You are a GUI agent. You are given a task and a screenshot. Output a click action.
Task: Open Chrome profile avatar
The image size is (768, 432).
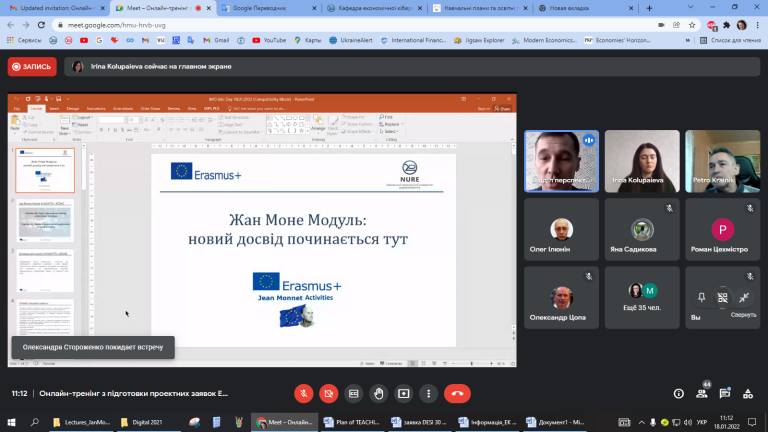(x=742, y=25)
